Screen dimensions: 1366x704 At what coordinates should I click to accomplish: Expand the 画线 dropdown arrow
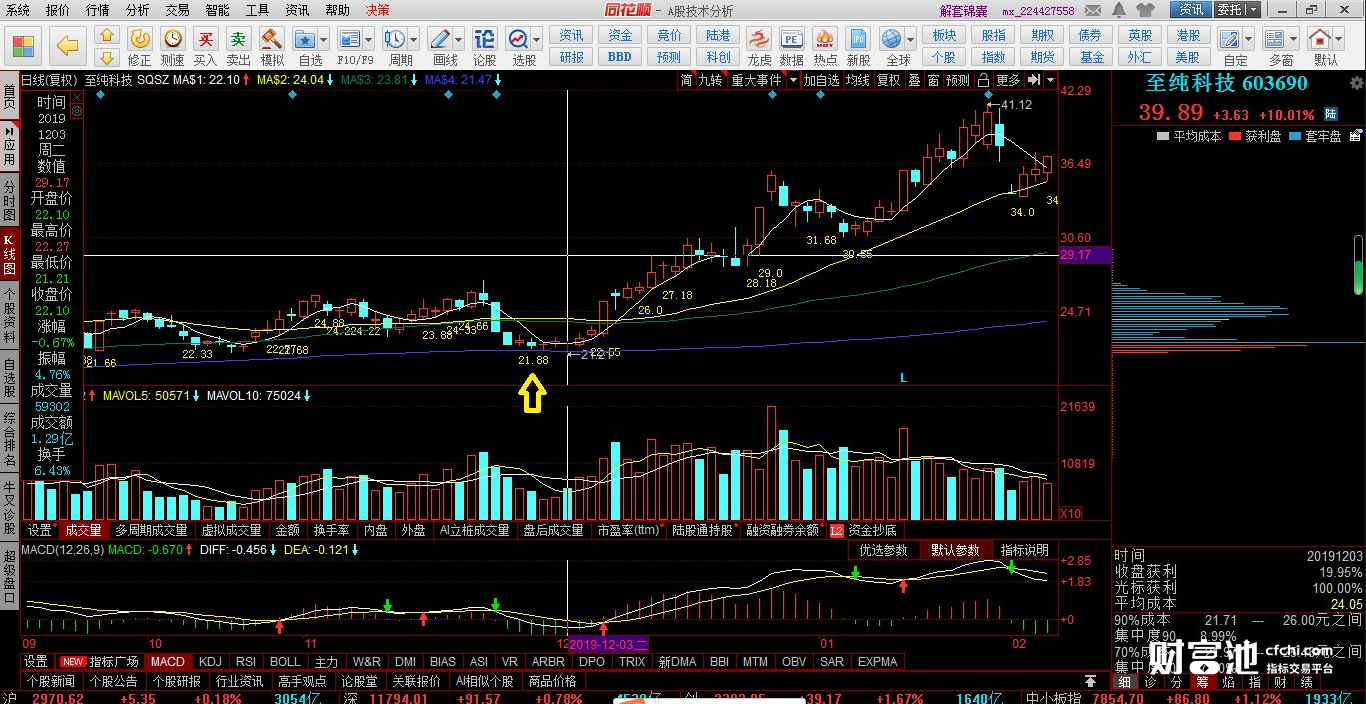[458, 40]
